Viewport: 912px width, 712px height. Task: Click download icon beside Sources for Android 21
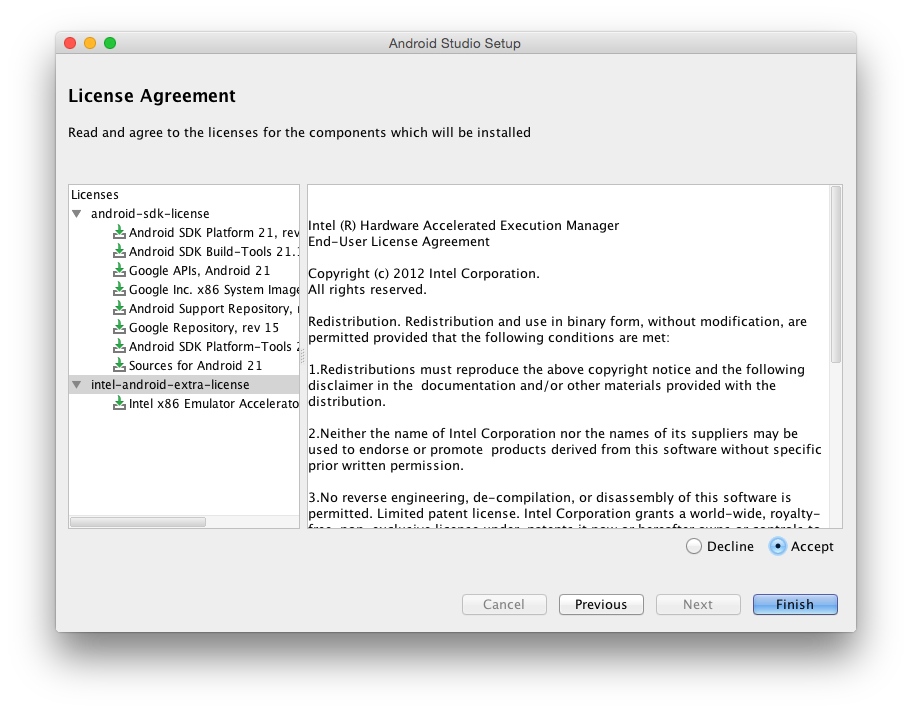click(x=119, y=365)
